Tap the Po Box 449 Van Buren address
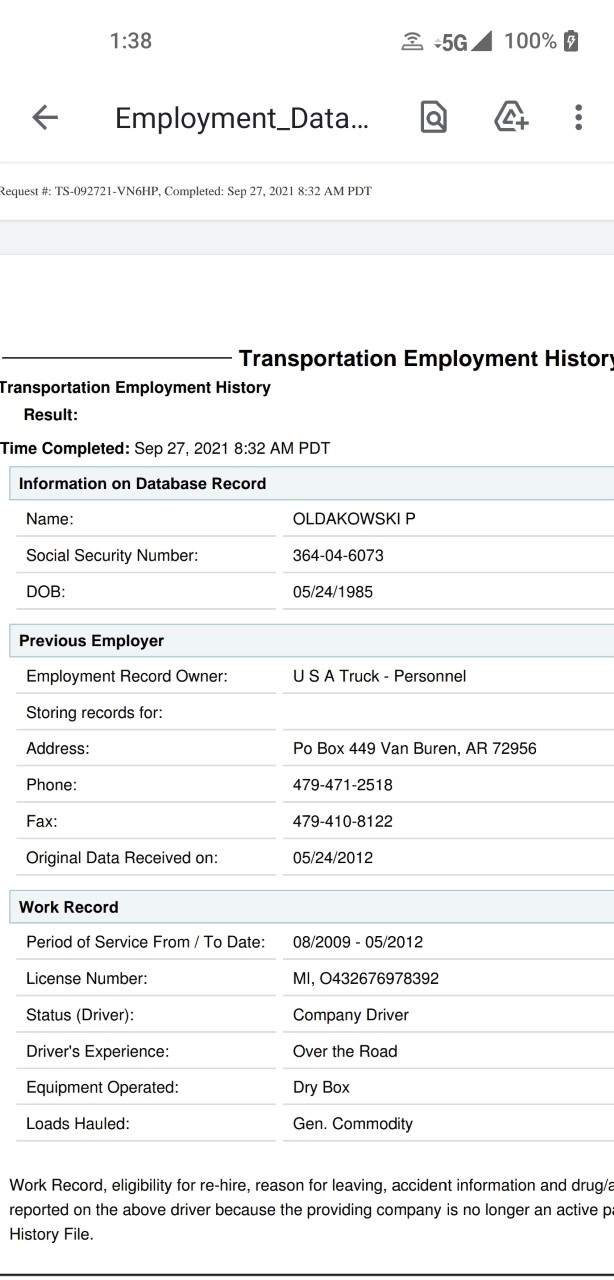 click(415, 748)
